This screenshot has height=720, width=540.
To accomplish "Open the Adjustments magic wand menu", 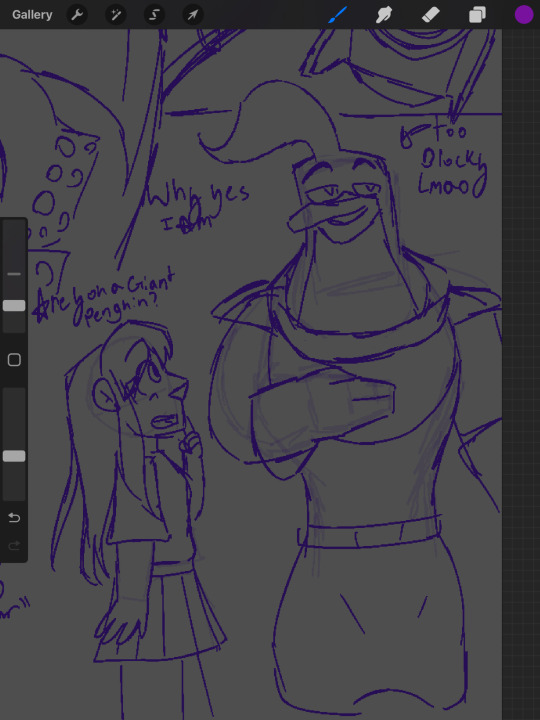I will coord(116,15).
